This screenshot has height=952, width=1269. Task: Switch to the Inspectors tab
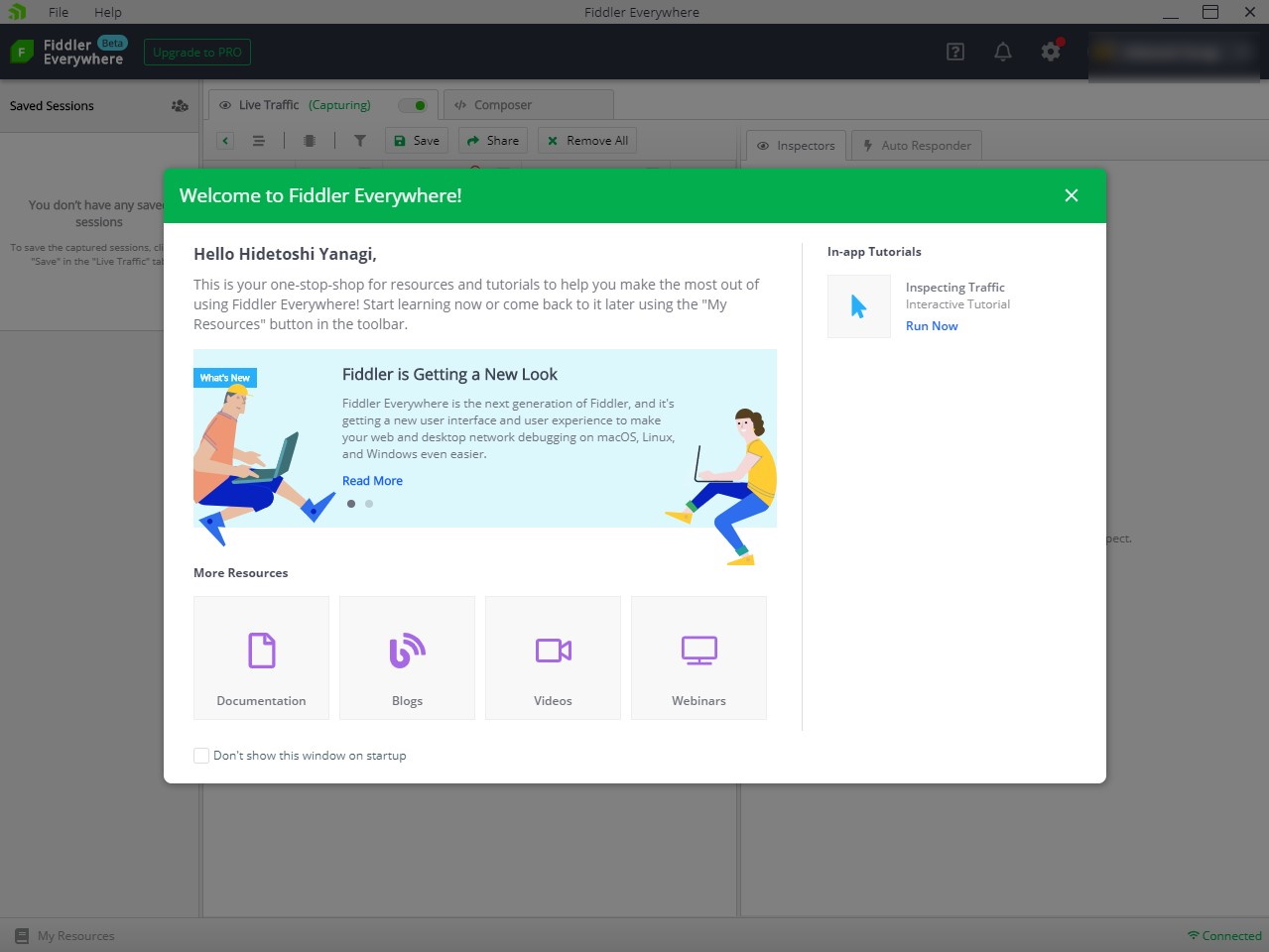tap(796, 146)
